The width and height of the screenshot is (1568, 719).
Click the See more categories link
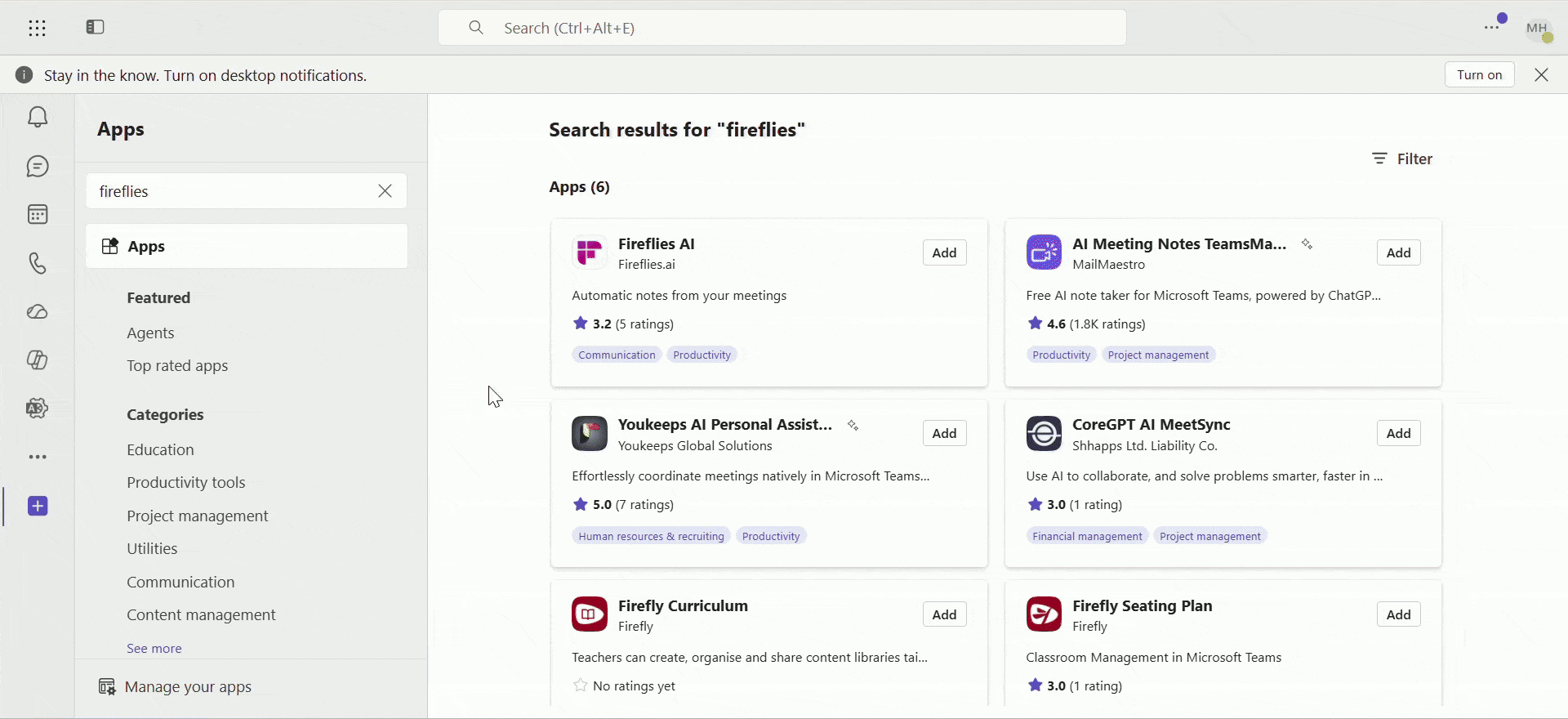click(154, 648)
